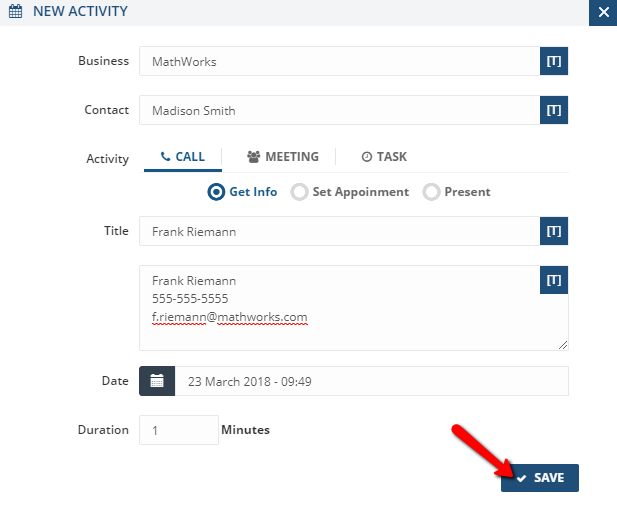Click the Contact field with Madison Smith
617x511 pixels.
point(339,110)
